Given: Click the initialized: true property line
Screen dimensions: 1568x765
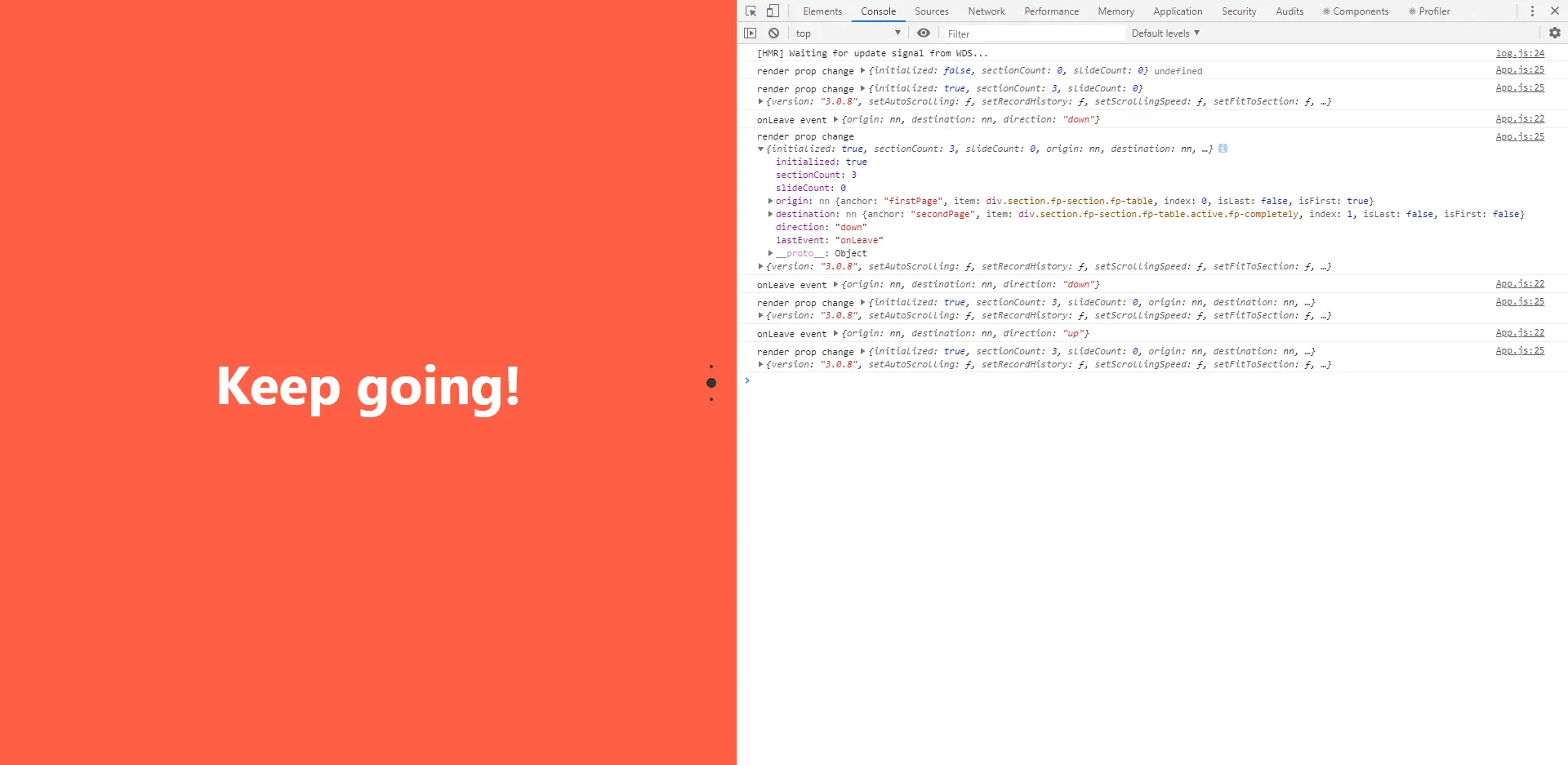Looking at the screenshot, I should (821, 162).
